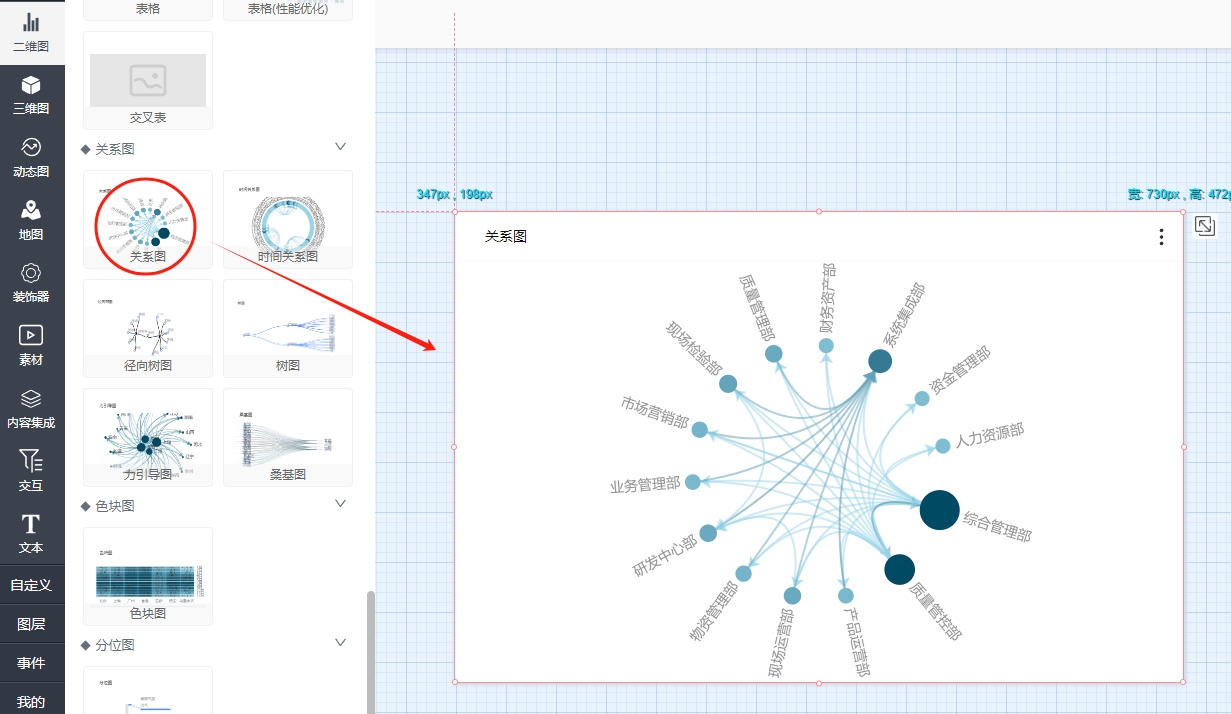Screen dimensions: 1231x714
Task: Choose the 桑基图 (Sankey) chart thumbnail
Action: pos(288,437)
